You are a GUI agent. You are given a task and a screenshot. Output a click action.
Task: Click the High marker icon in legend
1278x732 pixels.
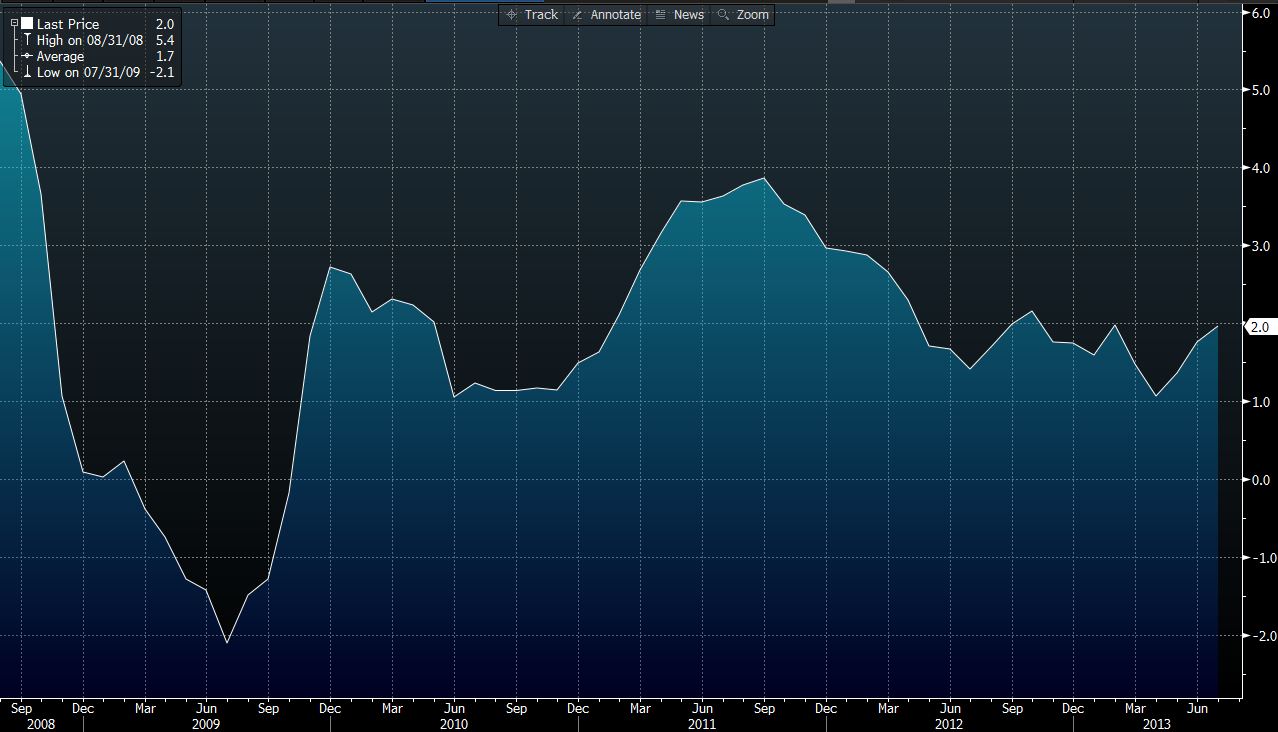click(28, 40)
